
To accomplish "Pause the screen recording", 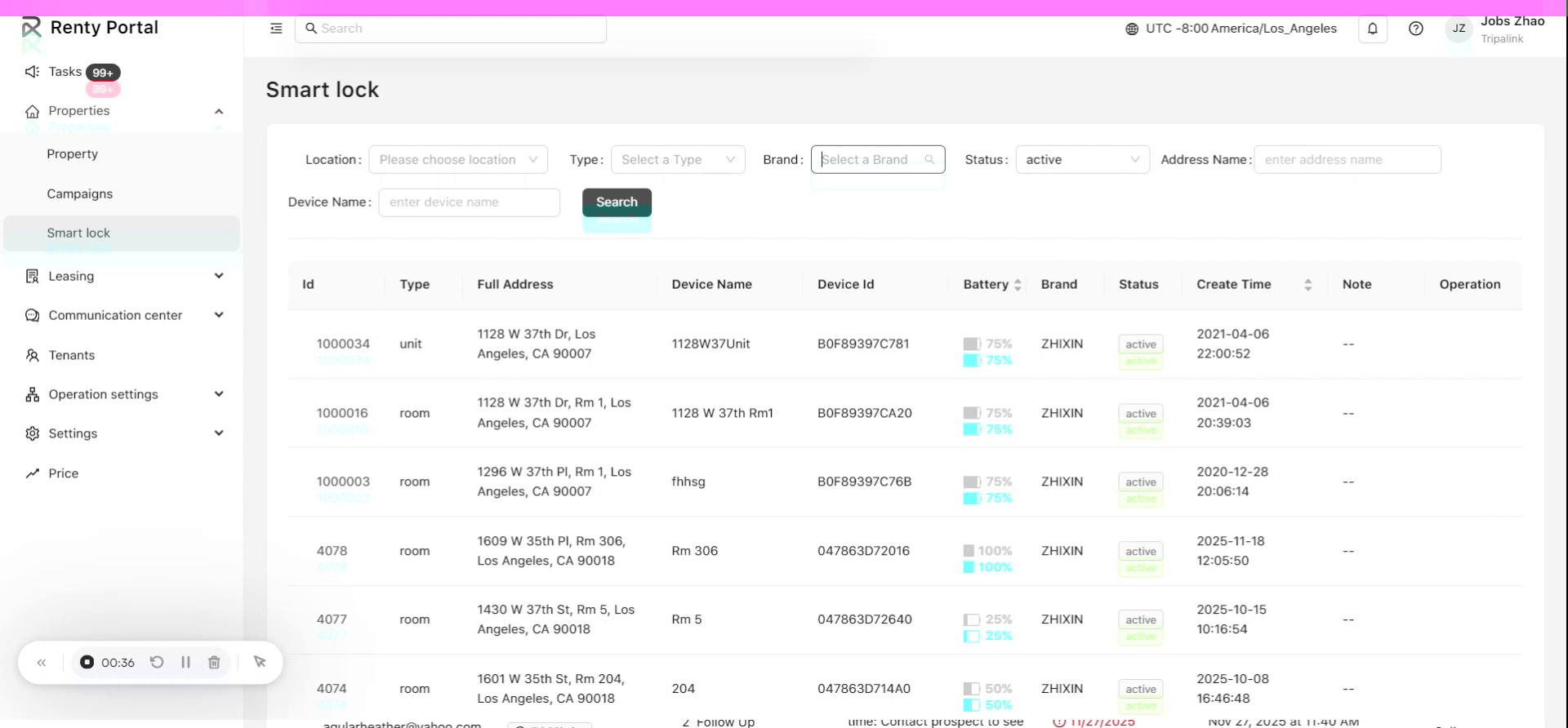I will 185,662.
